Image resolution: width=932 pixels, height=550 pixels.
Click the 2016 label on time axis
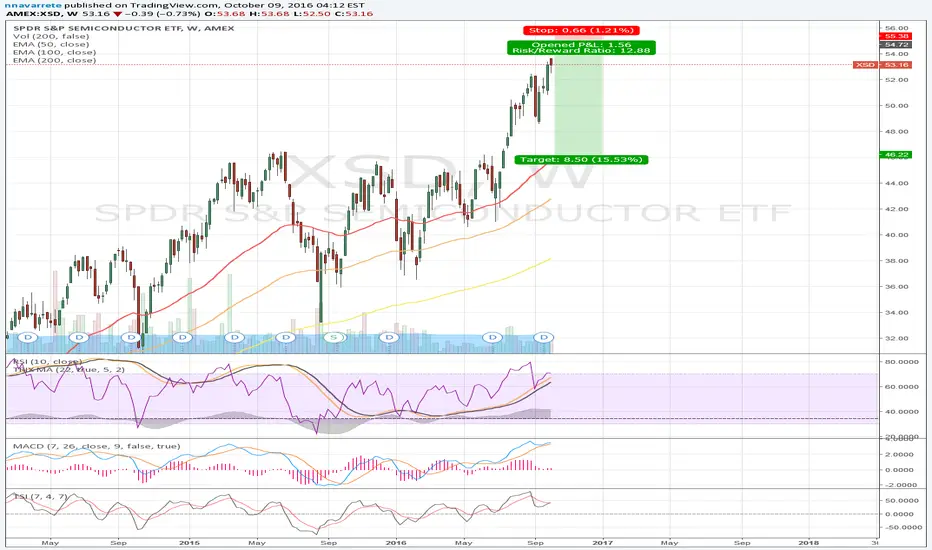[396, 542]
